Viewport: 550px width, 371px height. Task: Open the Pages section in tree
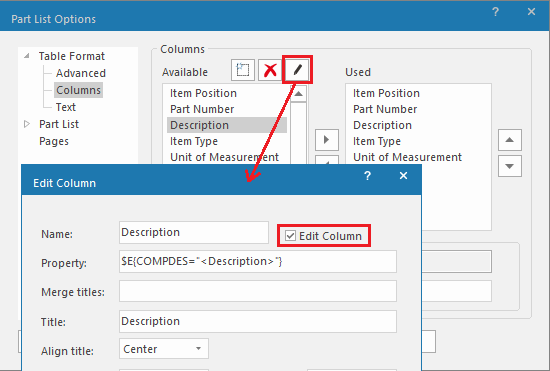coord(54,141)
